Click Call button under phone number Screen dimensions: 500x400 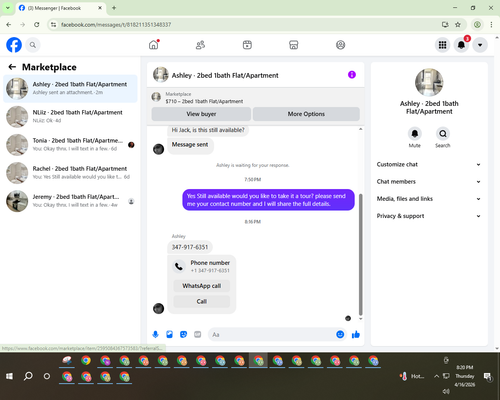point(202,301)
